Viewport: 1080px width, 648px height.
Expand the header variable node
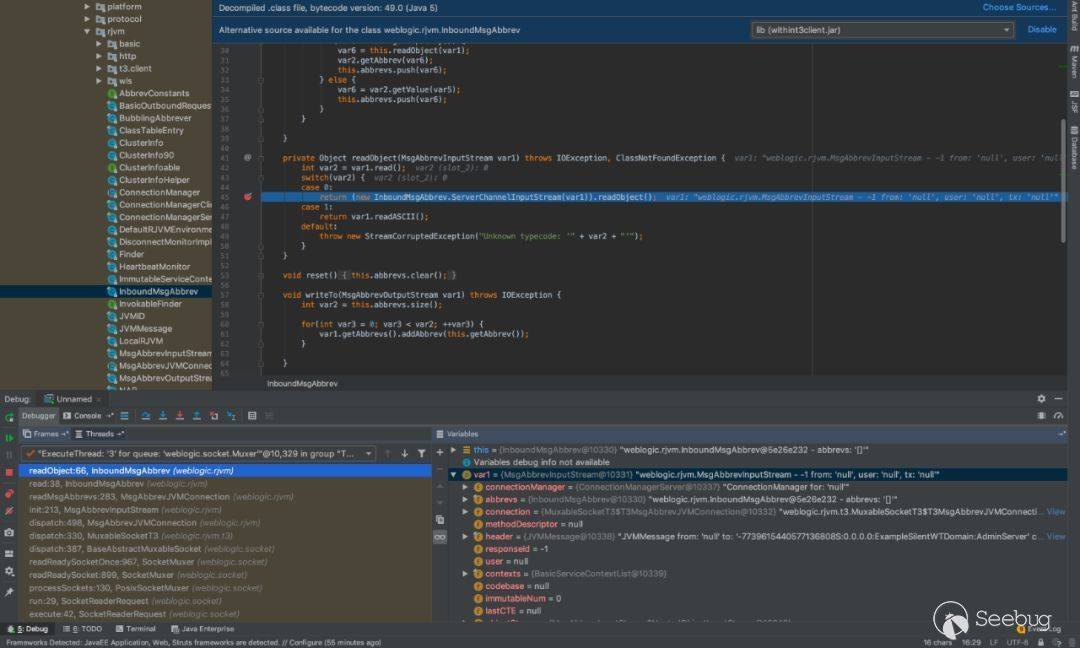pyautogui.click(x=465, y=536)
